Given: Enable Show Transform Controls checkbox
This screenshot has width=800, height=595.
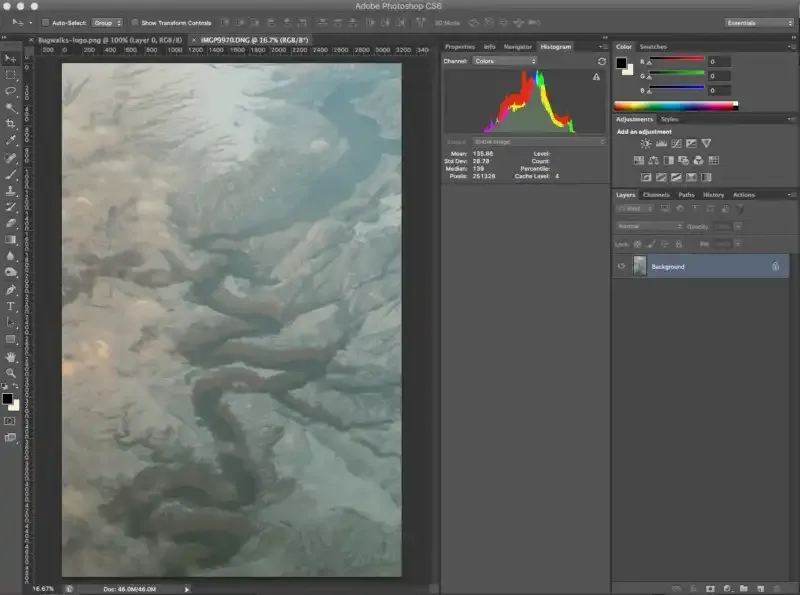Looking at the screenshot, I should click(136, 22).
